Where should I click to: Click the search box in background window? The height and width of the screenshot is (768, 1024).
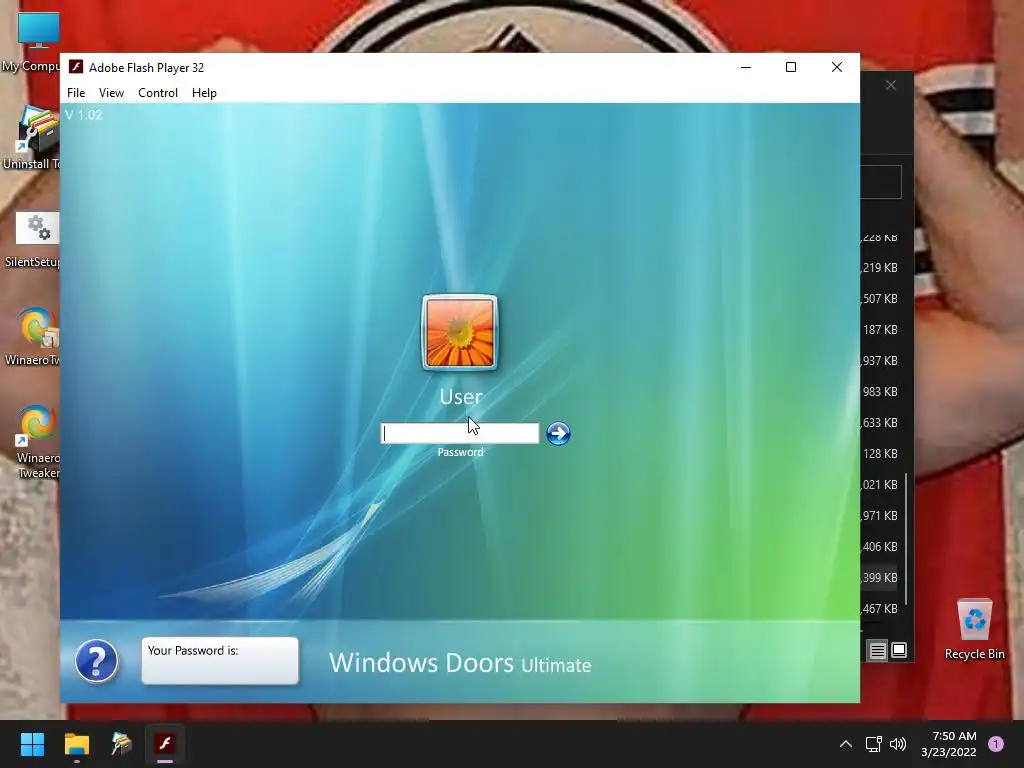point(881,182)
